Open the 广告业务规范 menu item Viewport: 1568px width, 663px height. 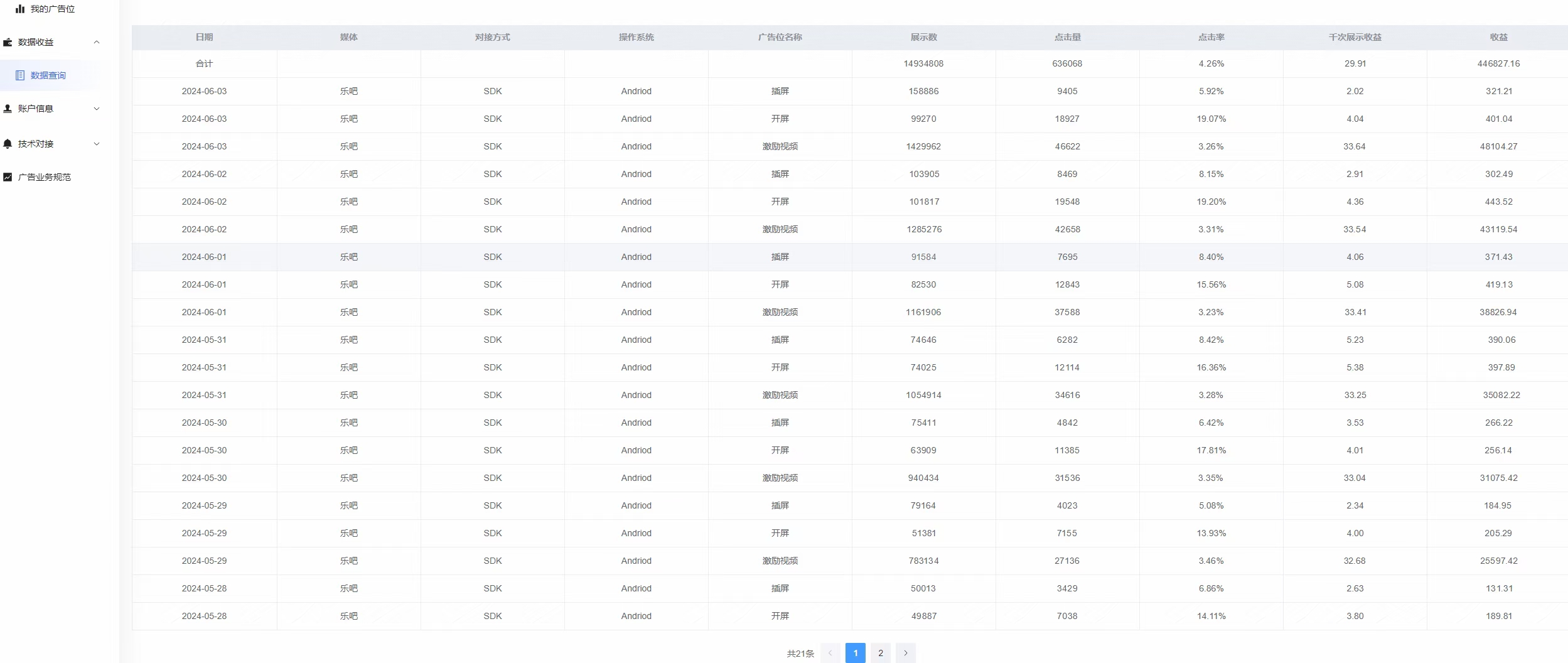(44, 177)
